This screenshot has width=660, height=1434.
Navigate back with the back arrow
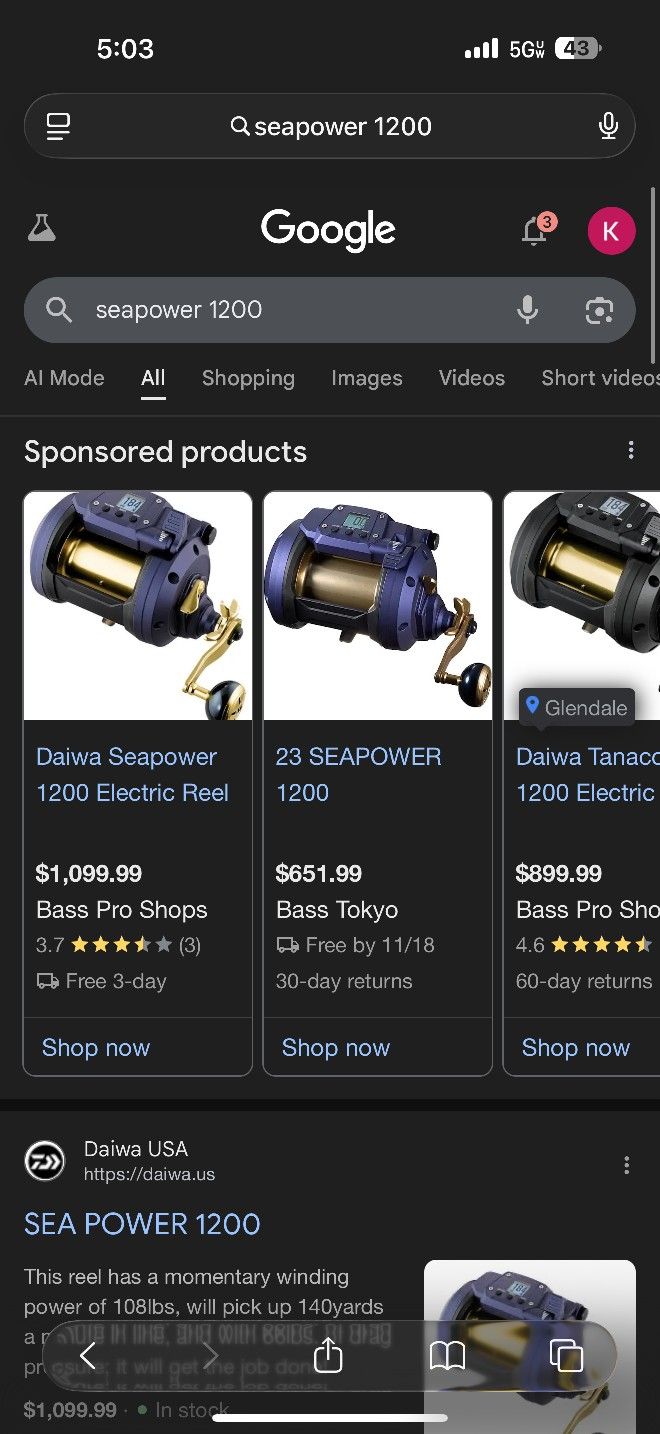click(x=88, y=1356)
